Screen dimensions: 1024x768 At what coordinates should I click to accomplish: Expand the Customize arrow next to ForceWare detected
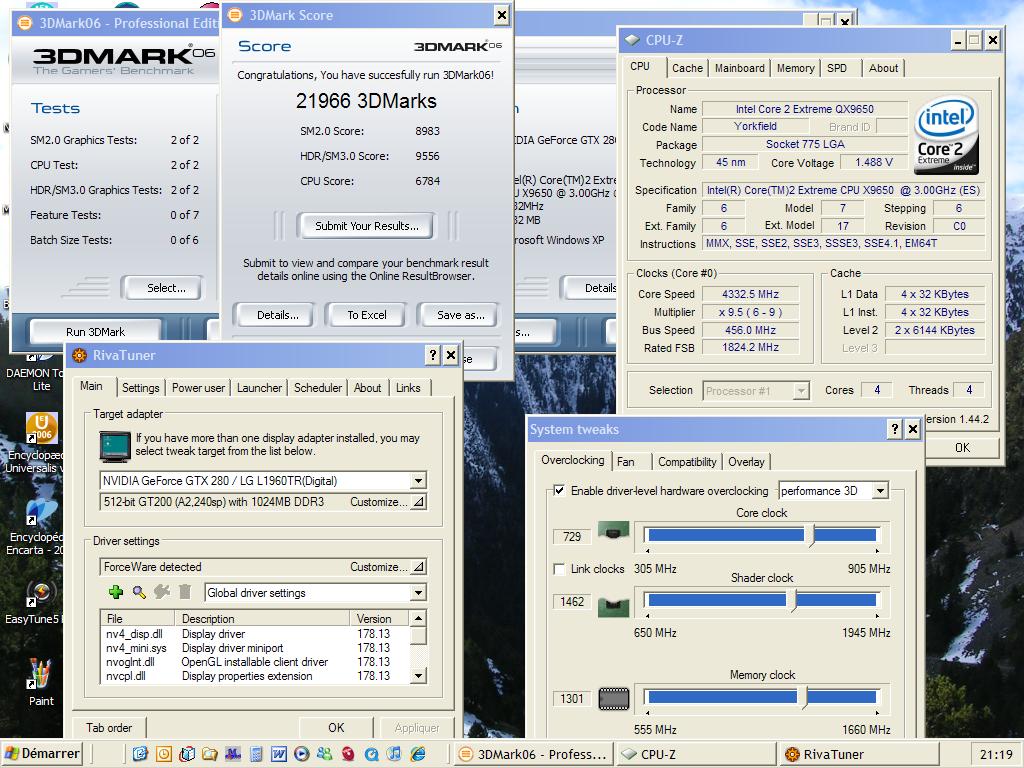pyautogui.click(x=418, y=566)
